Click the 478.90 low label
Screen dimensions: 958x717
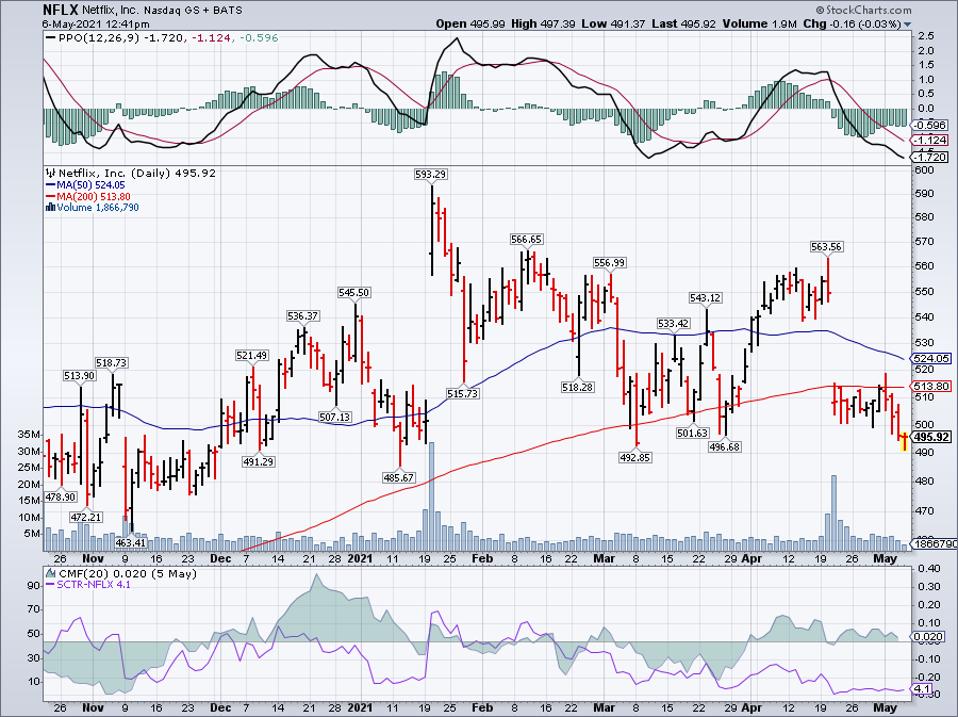59,497
